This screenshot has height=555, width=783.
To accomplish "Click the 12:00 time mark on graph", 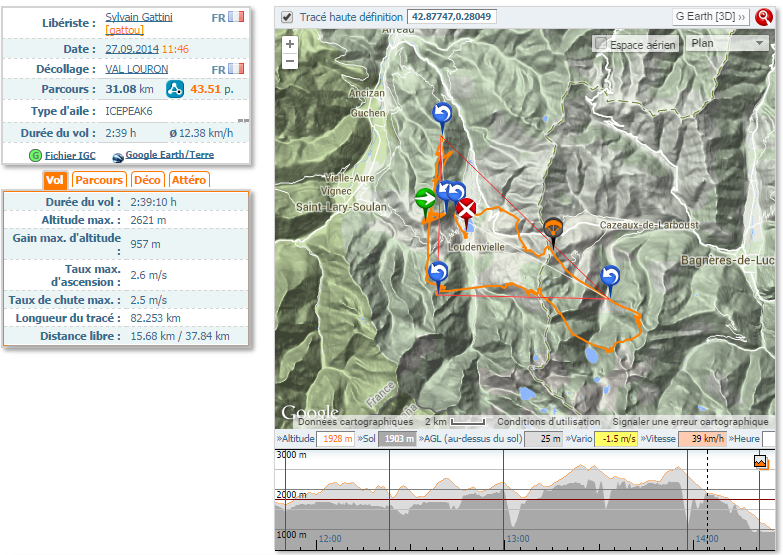I will tap(330, 539).
